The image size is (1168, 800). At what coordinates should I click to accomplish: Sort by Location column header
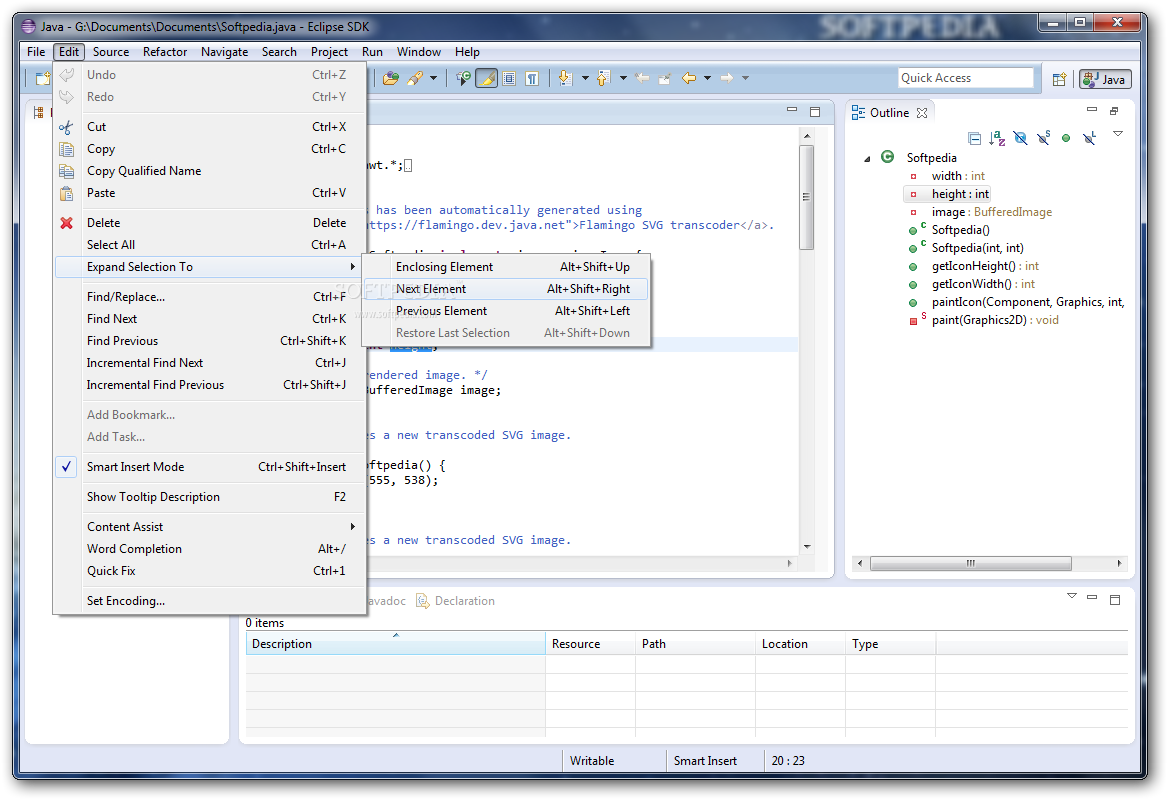801,644
